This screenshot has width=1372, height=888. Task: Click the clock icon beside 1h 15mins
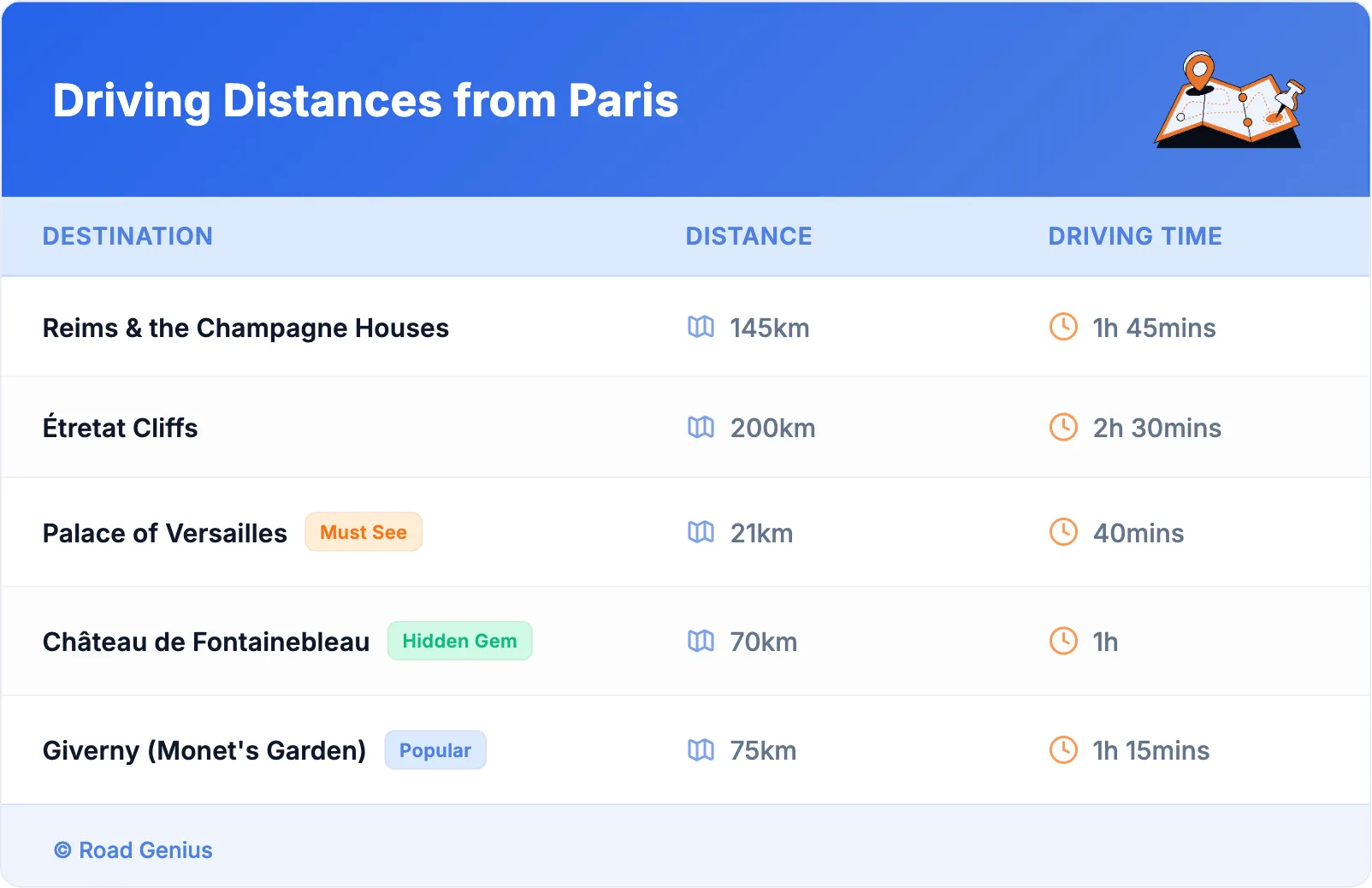pyautogui.click(x=1063, y=749)
